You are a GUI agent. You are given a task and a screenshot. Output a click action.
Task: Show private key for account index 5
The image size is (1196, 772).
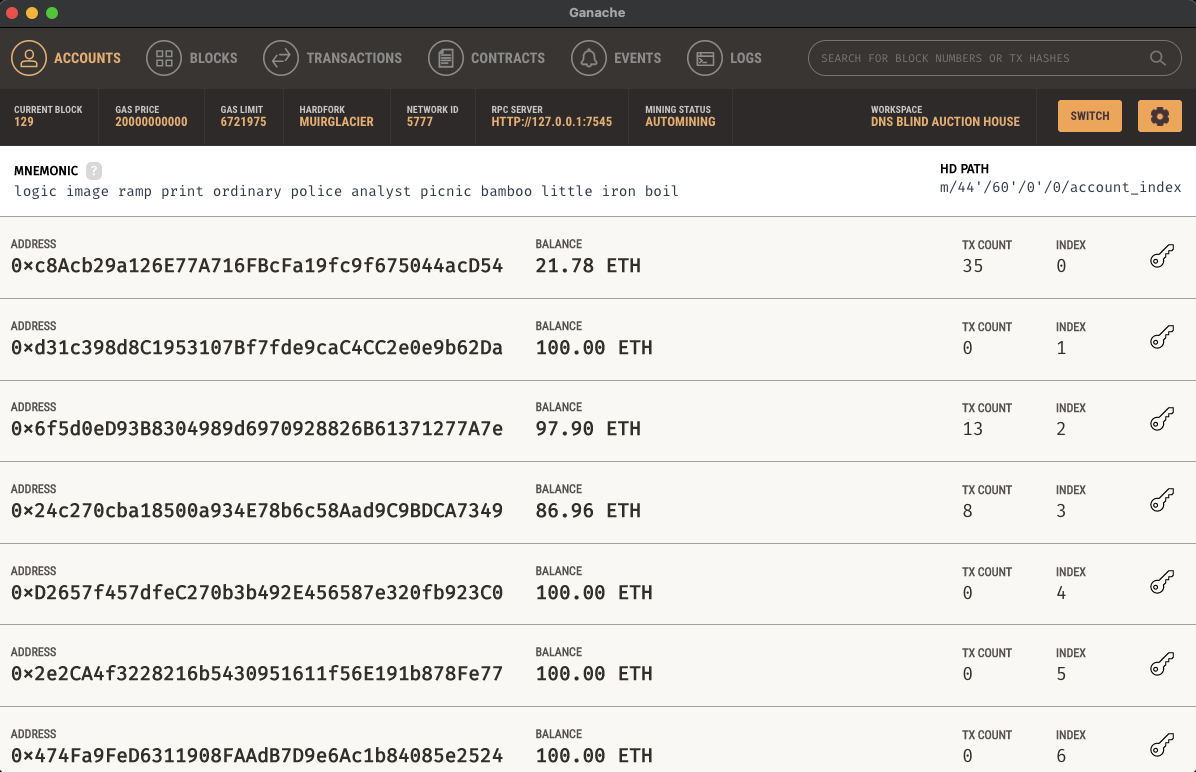[x=1162, y=665]
